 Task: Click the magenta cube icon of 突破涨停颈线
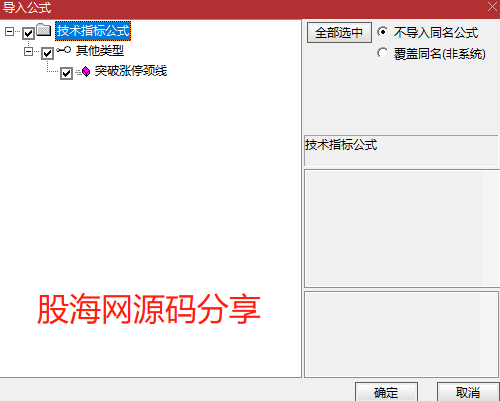[x=85, y=71]
